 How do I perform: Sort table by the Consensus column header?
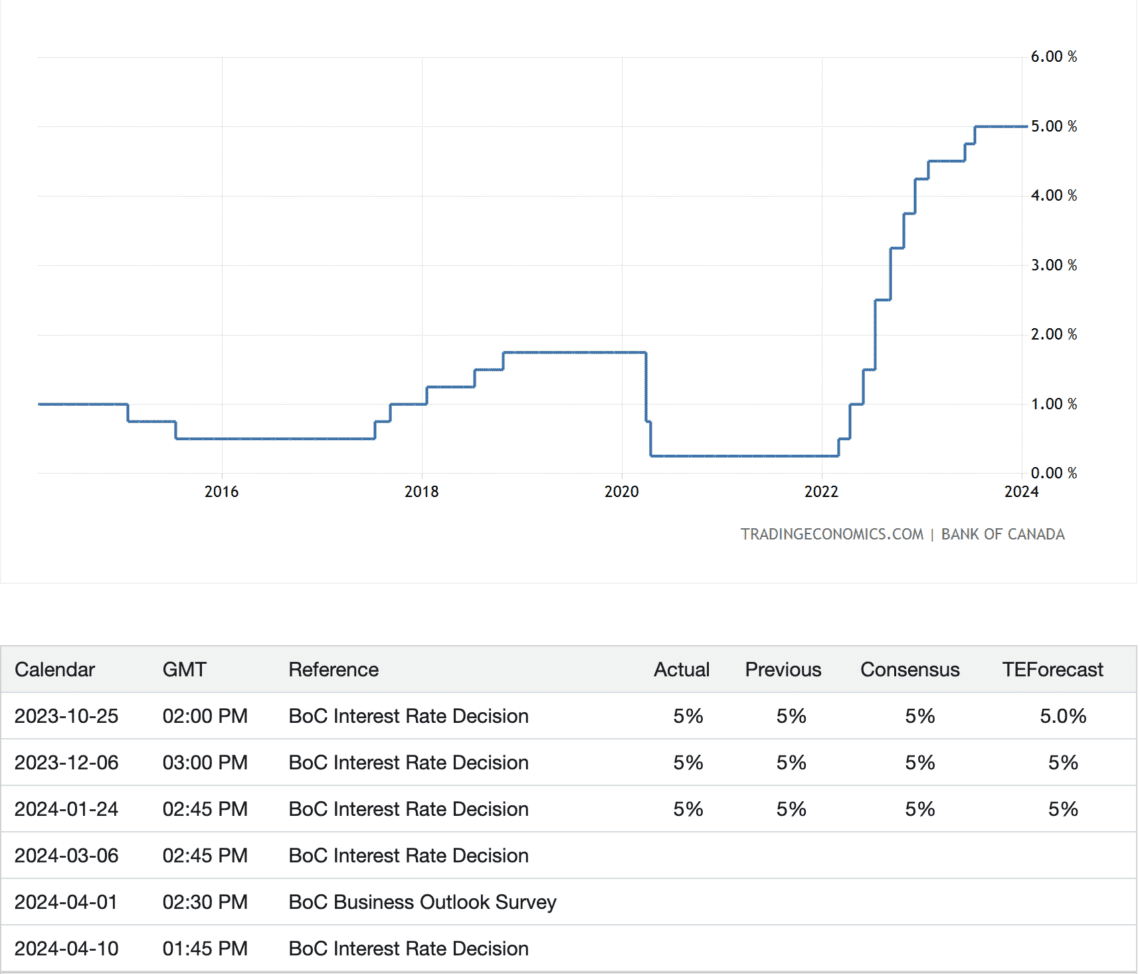910,669
